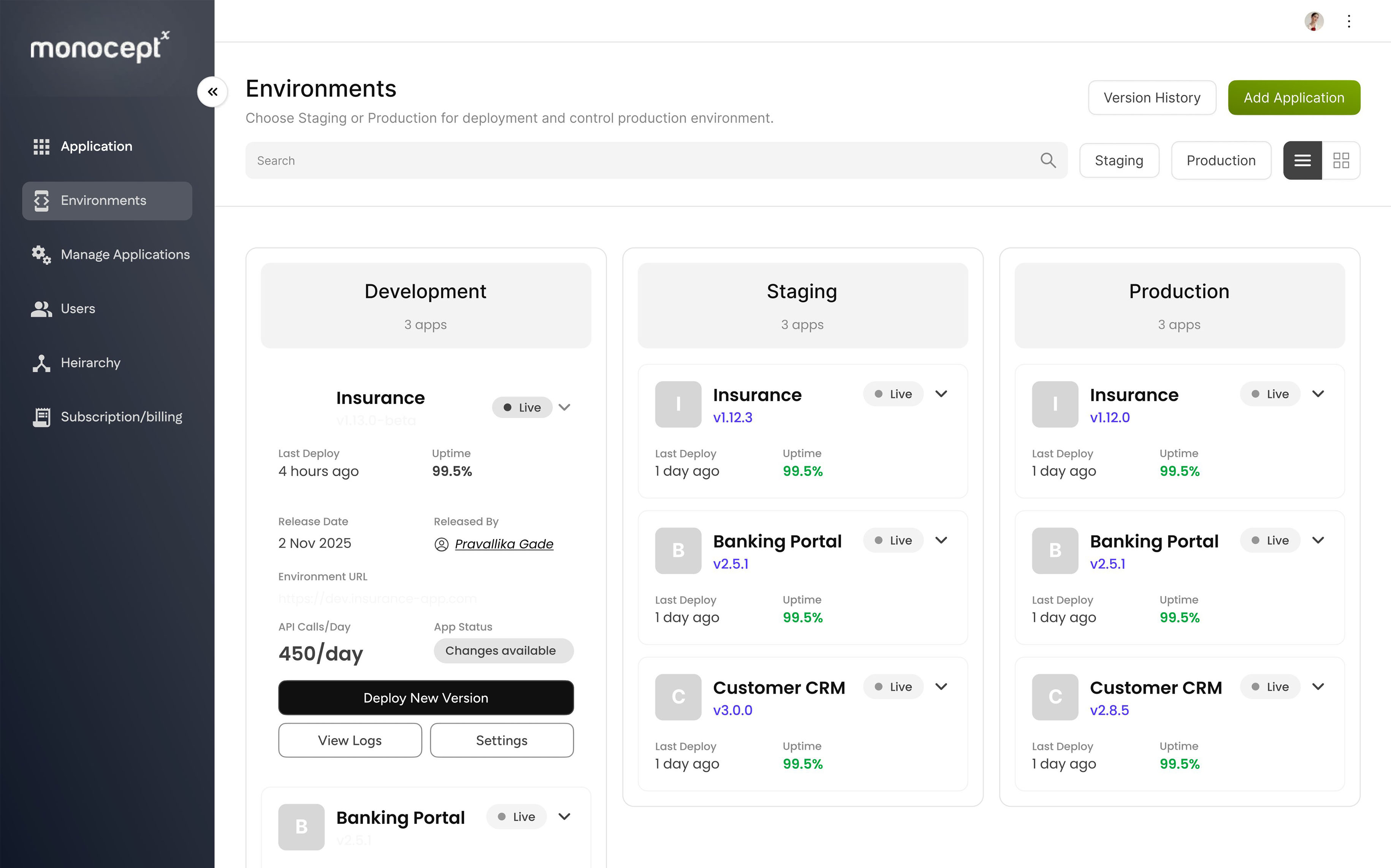
Task: Open the Heirarchy section icon
Action: point(41,362)
